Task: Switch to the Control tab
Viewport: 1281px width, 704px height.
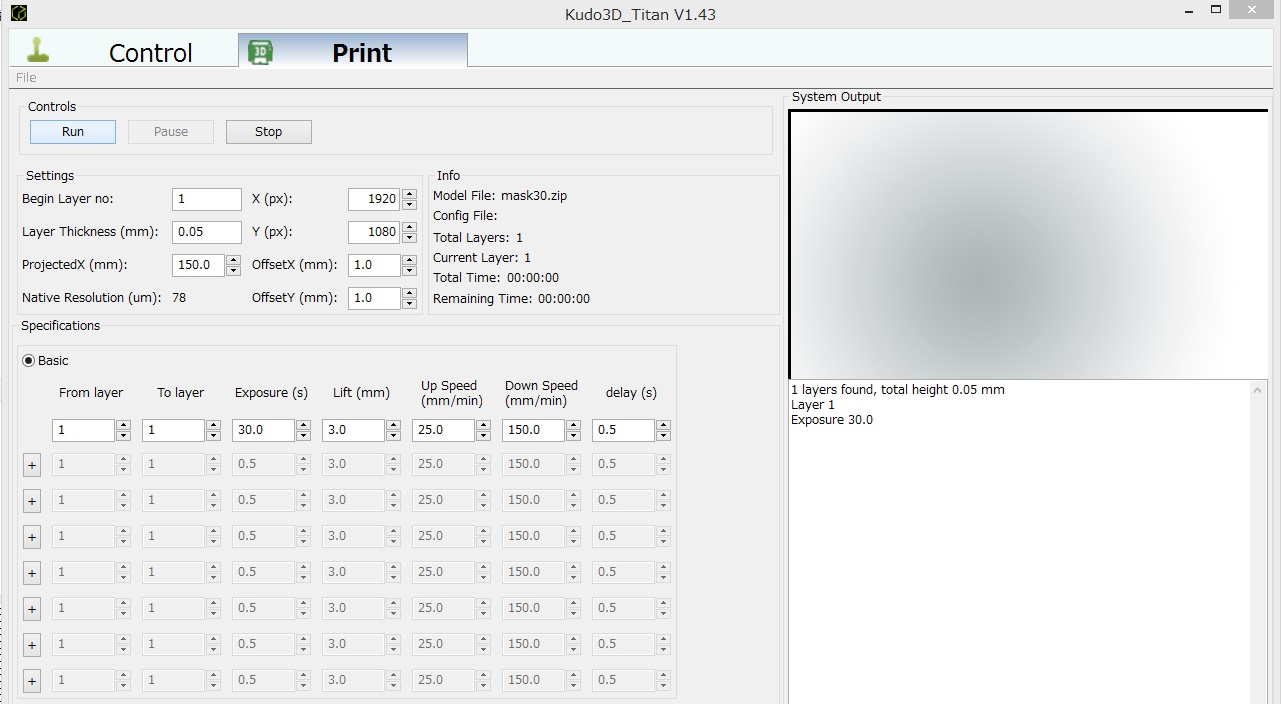Action: tap(150, 52)
